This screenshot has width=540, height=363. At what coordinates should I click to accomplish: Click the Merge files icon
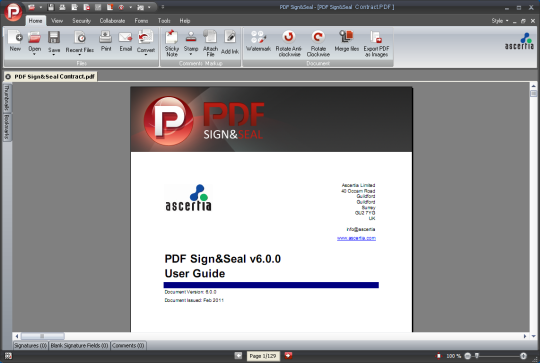coord(346,37)
